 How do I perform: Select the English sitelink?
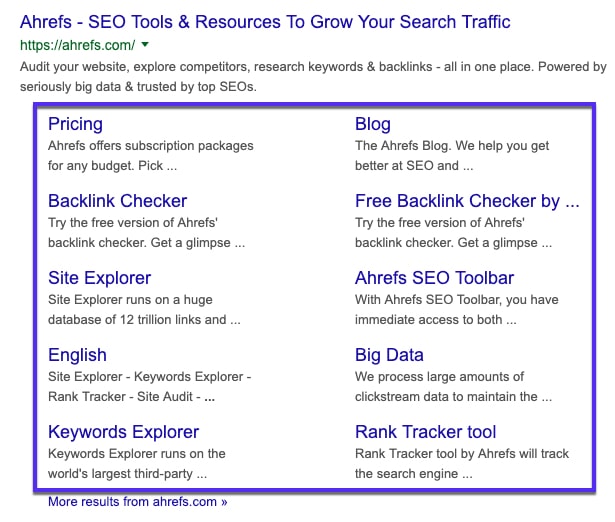(77, 355)
